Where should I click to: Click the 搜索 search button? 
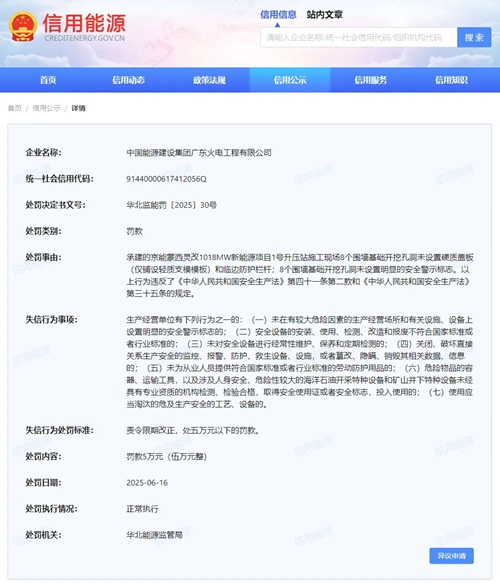[x=474, y=37]
